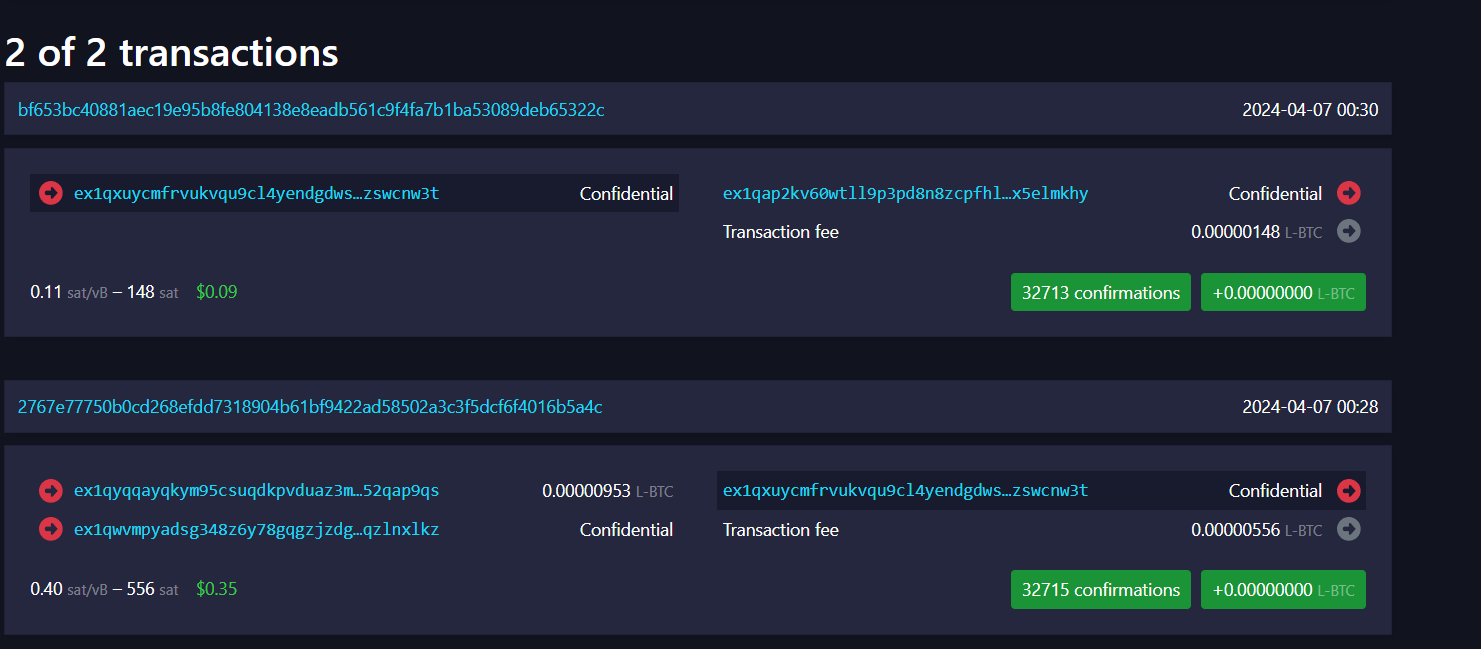Open output address ex1qap2kv60wtll9
This screenshot has width=1481, height=649.
pos(905,193)
